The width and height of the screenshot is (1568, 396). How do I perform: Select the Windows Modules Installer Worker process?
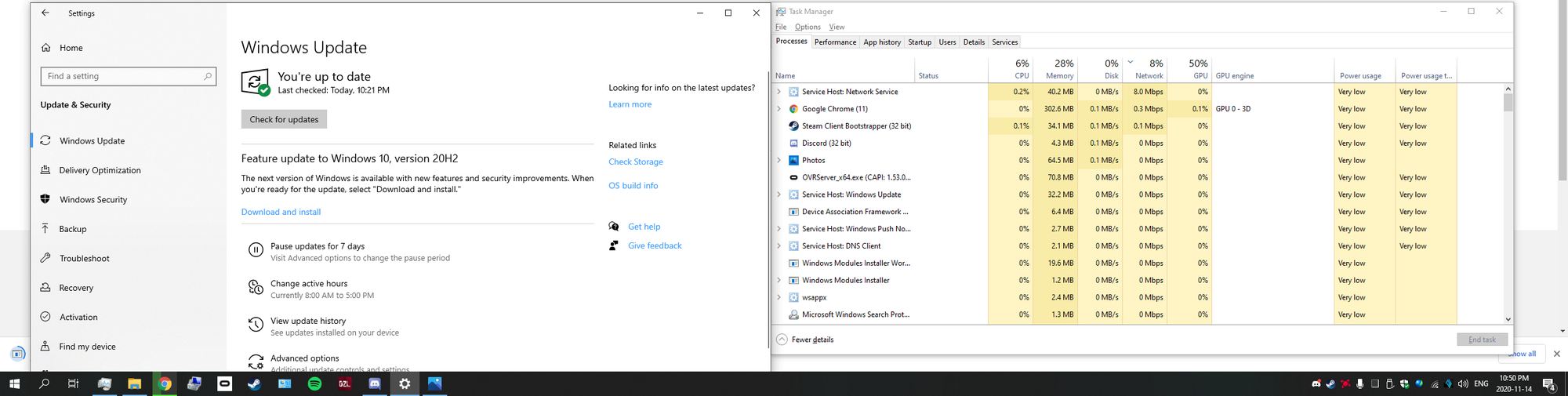855,263
